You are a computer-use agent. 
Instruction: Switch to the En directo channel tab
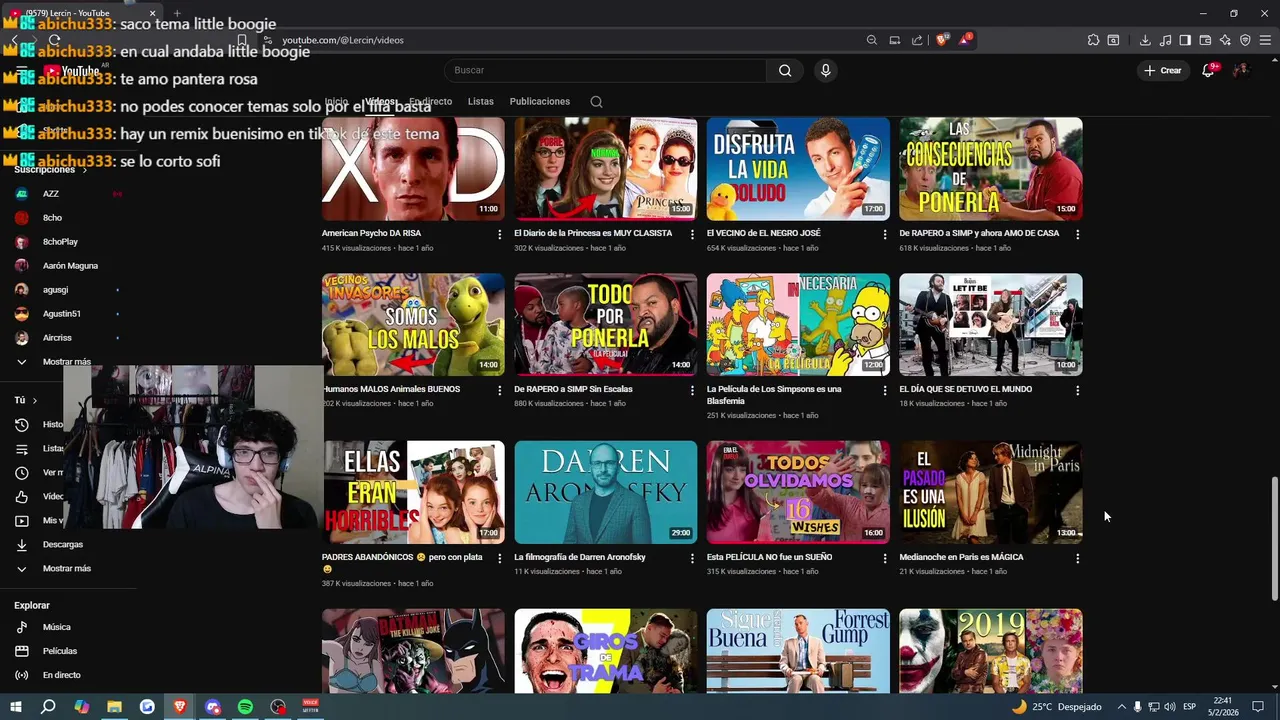pos(431,101)
